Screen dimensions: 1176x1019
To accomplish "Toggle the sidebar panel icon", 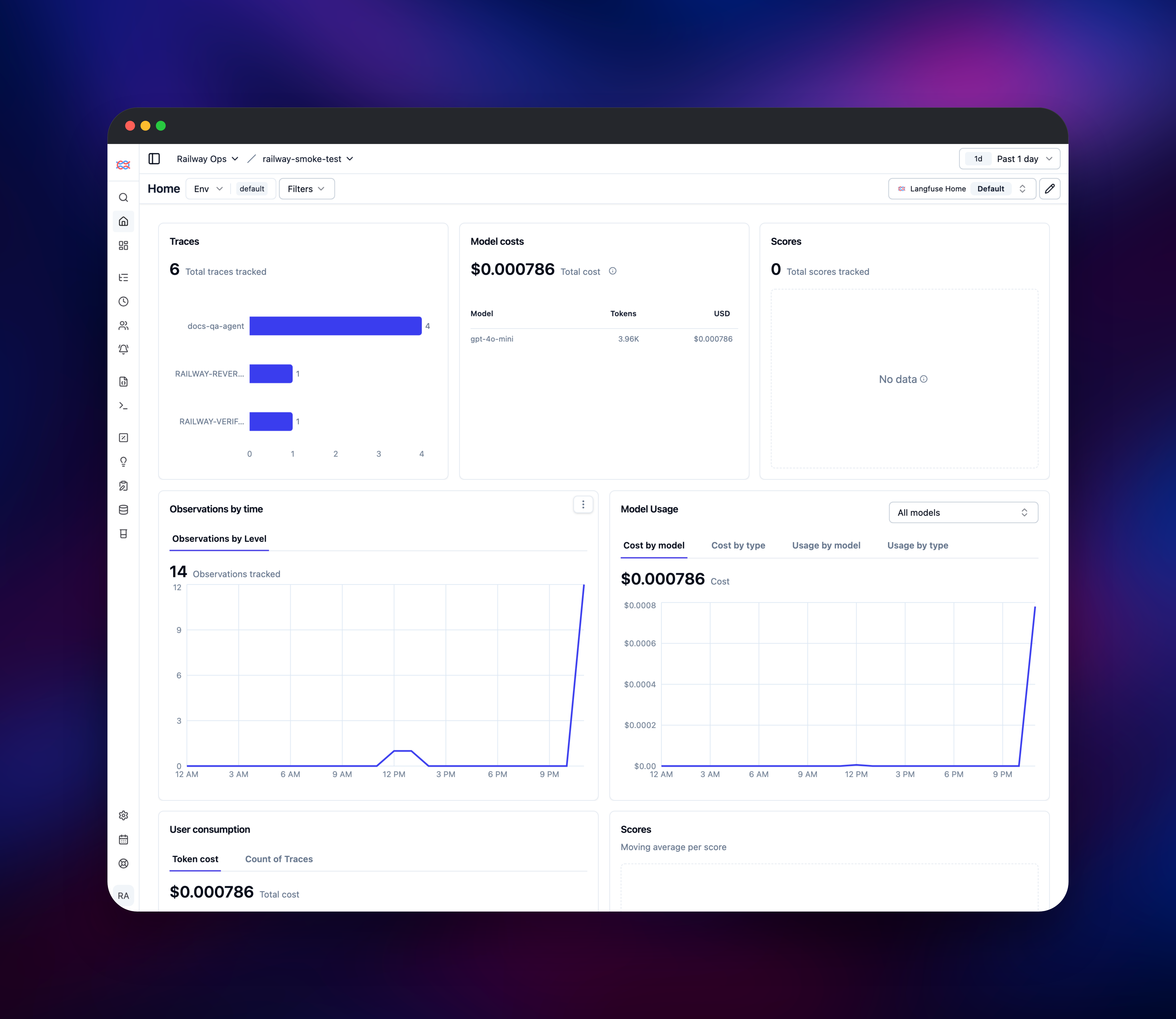I will pos(154,159).
